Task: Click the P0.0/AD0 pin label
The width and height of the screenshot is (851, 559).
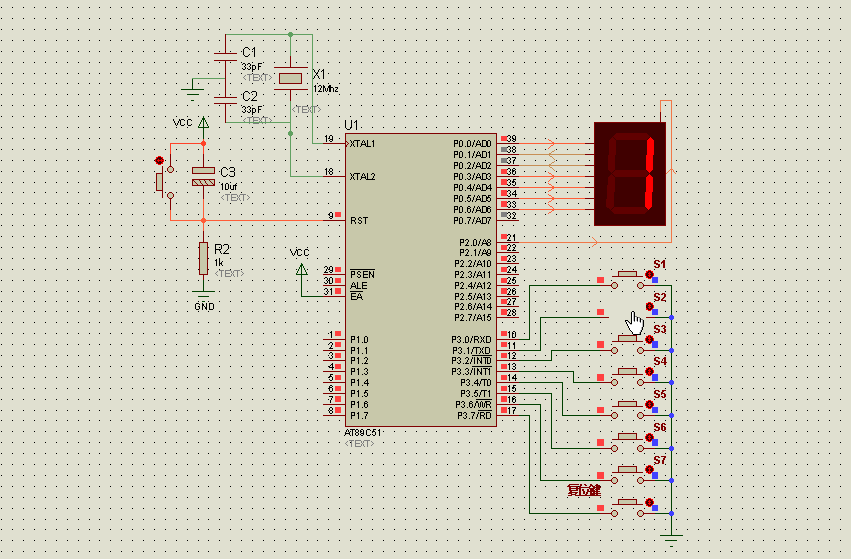Action: click(x=472, y=144)
